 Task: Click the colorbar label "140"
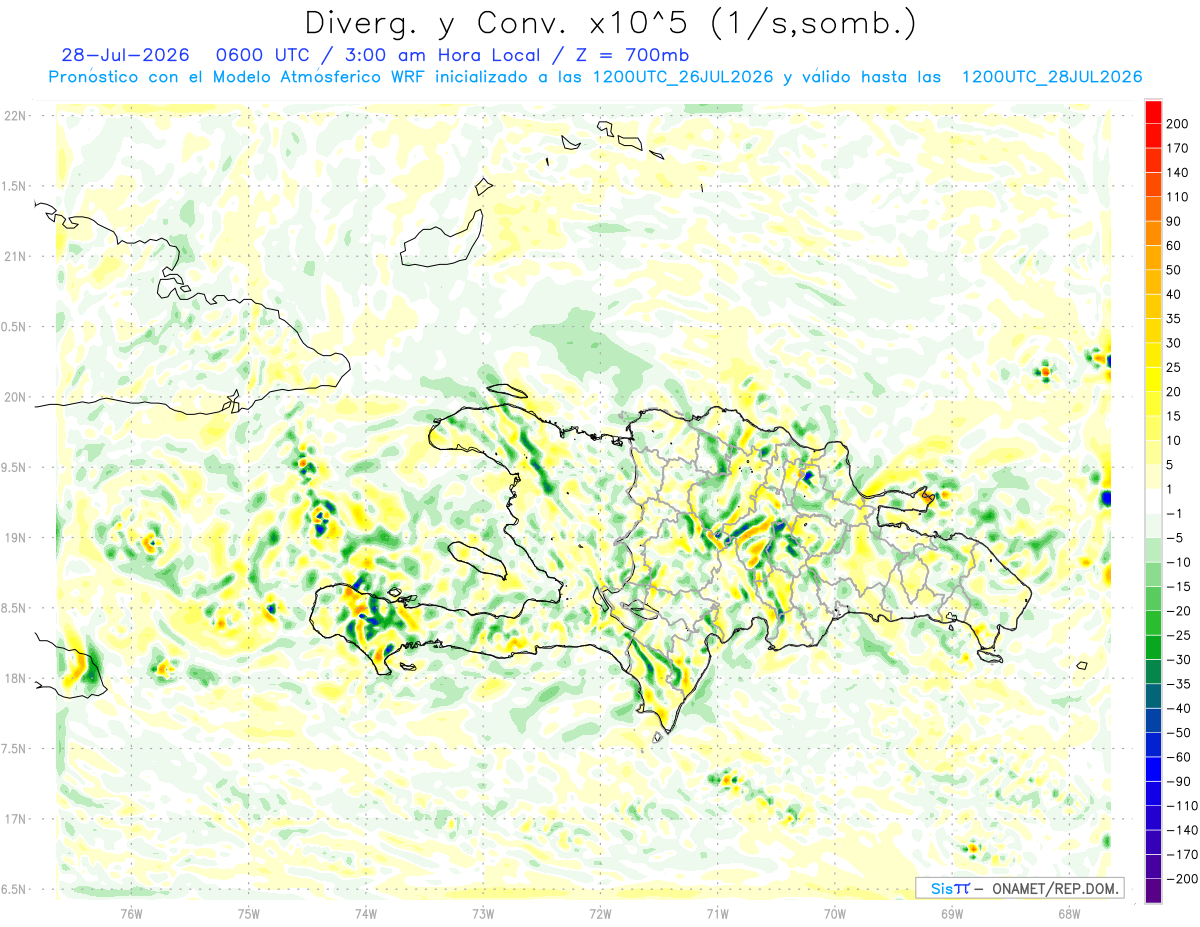click(1177, 173)
